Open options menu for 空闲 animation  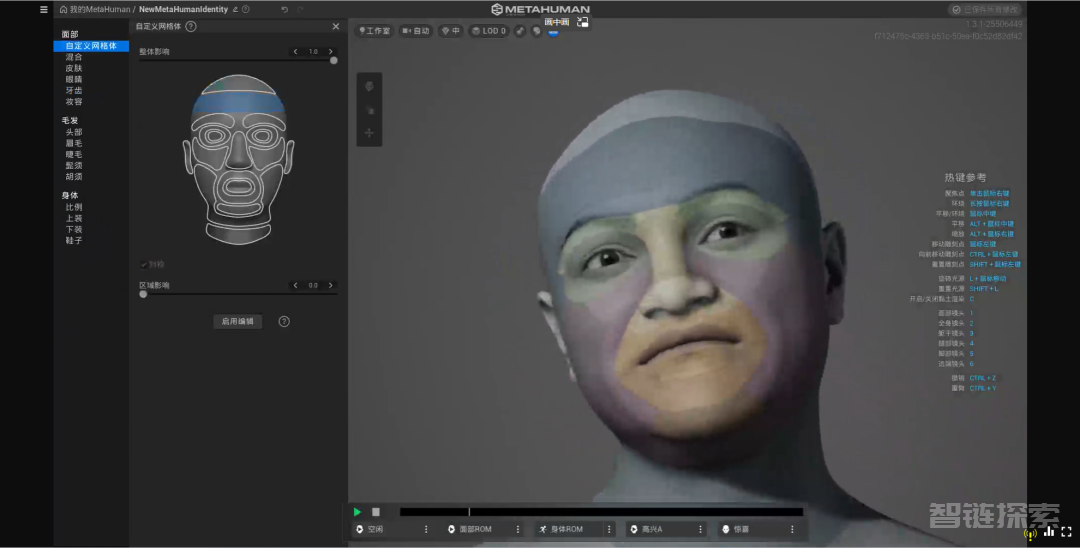(426, 529)
